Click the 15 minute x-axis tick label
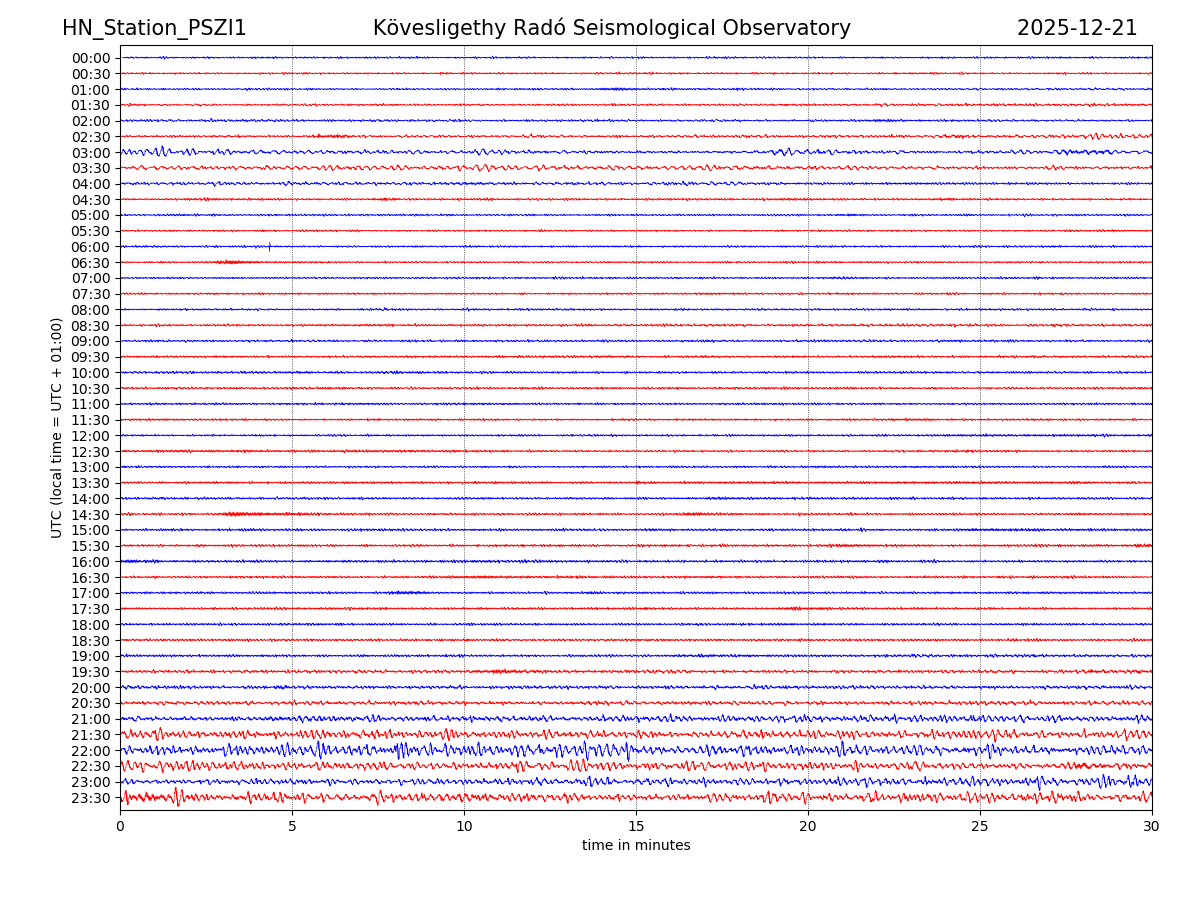This screenshot has width=1200, height=900. [x=636, y=827]
